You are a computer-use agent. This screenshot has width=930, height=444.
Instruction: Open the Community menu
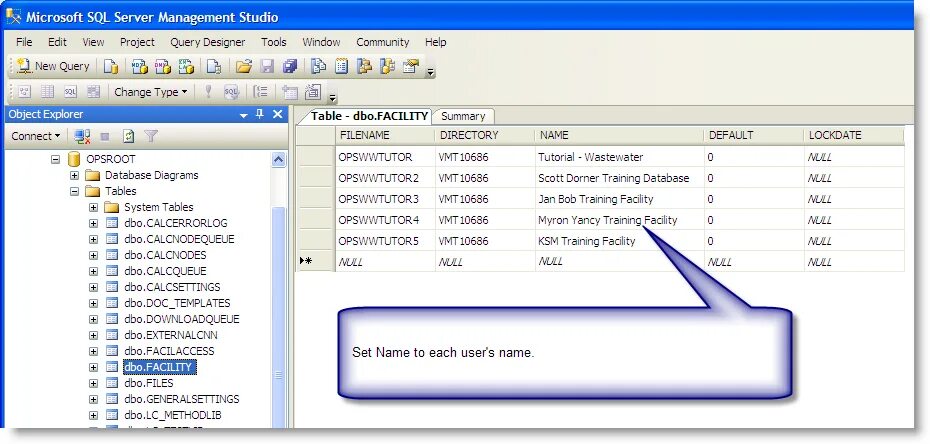pos(383,42)
